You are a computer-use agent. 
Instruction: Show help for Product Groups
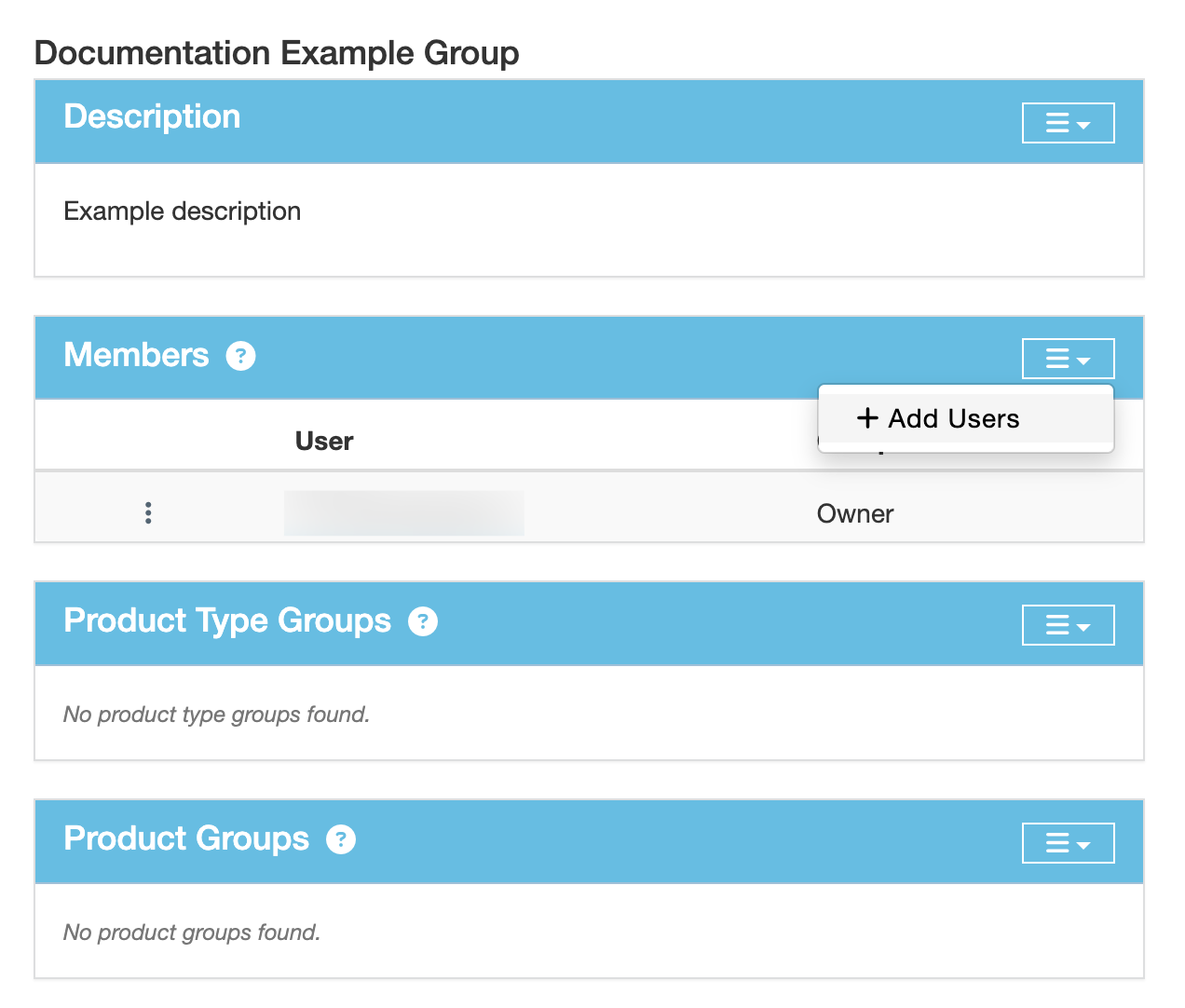[x=341, y=839]
